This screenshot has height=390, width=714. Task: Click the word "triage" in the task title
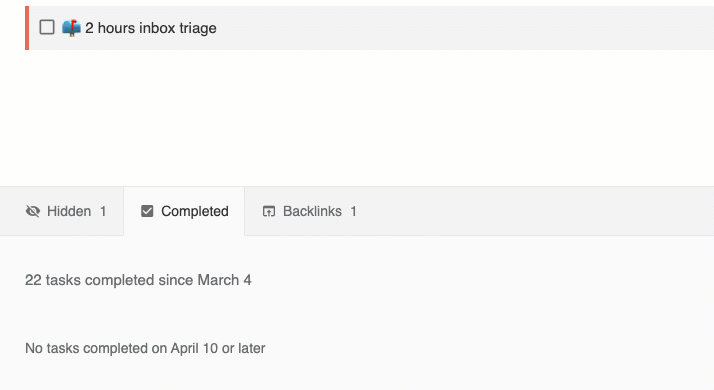(198, 28)
